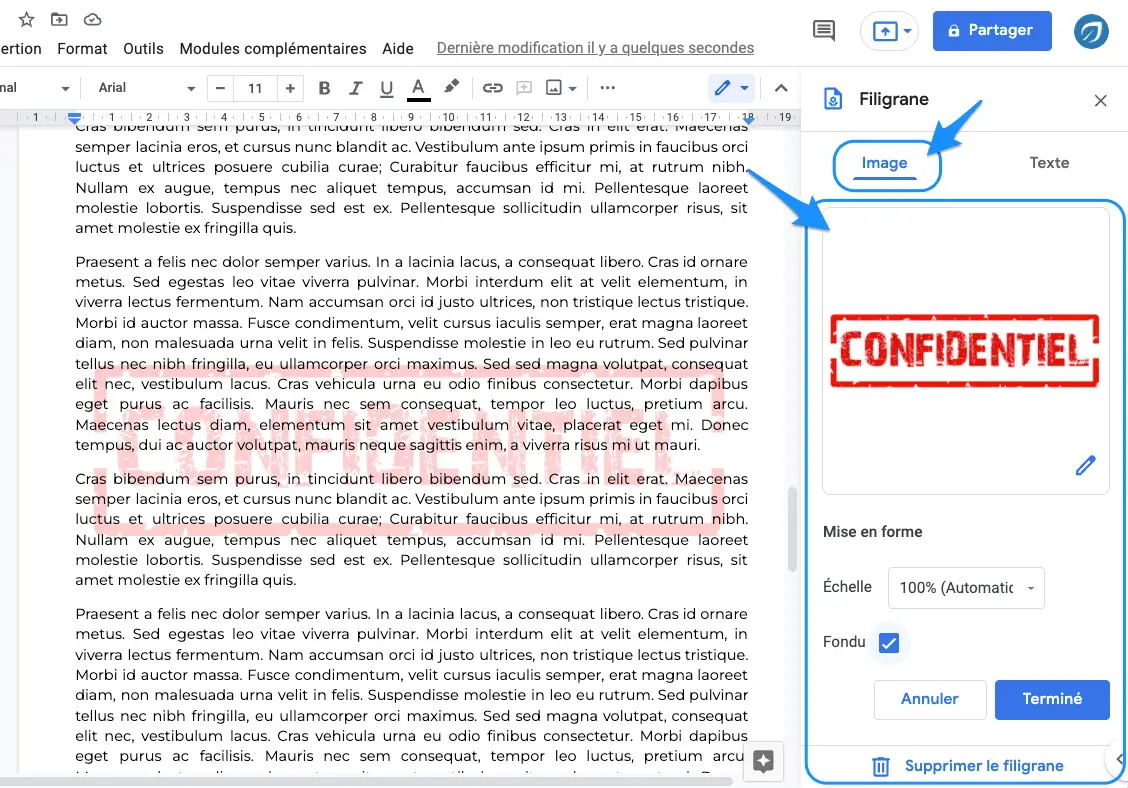Uncheck the Fondu checkbox

click(889, 643)
